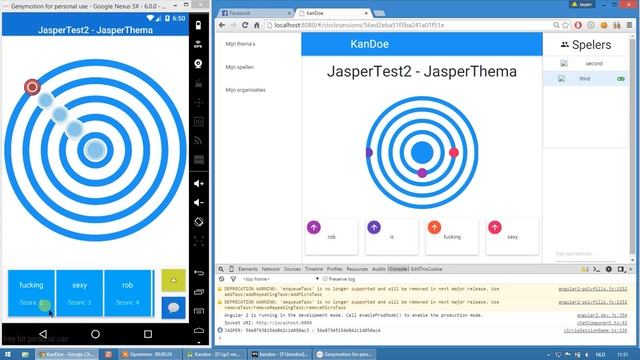Image resolution: width=640 pixels, height=360 pixels.
Task: Open the chat bubble button in phone app
Action: pyautogui.click(x=173, y=308)
